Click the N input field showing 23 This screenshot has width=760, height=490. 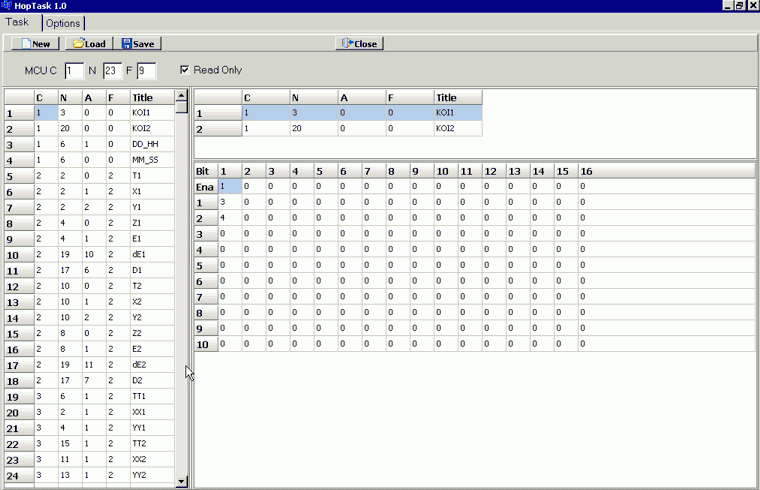pos(111,71)
